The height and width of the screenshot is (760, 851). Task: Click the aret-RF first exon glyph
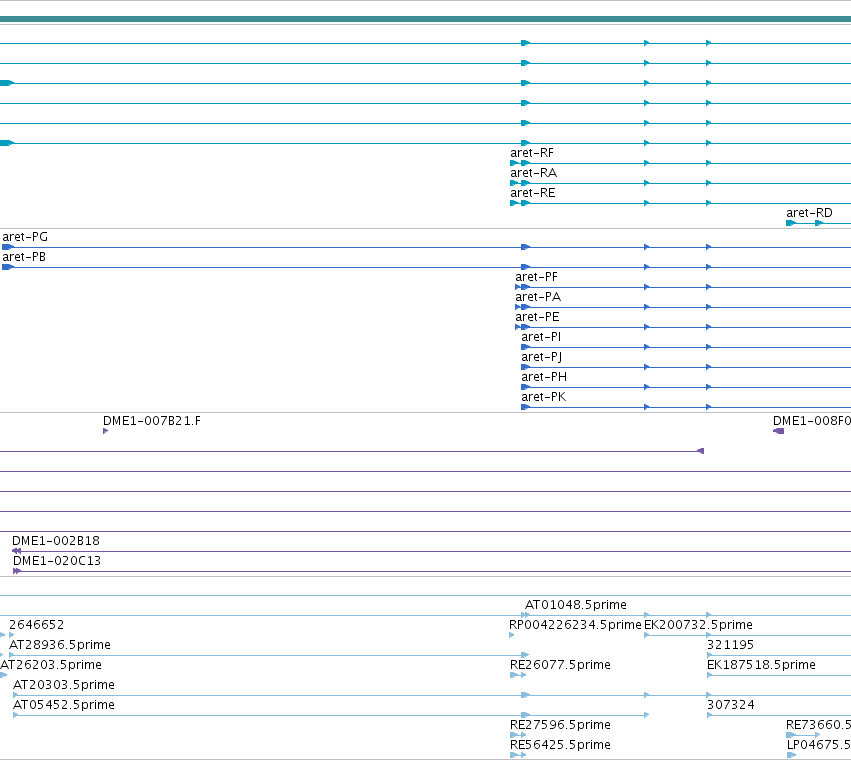coord(514,163)
